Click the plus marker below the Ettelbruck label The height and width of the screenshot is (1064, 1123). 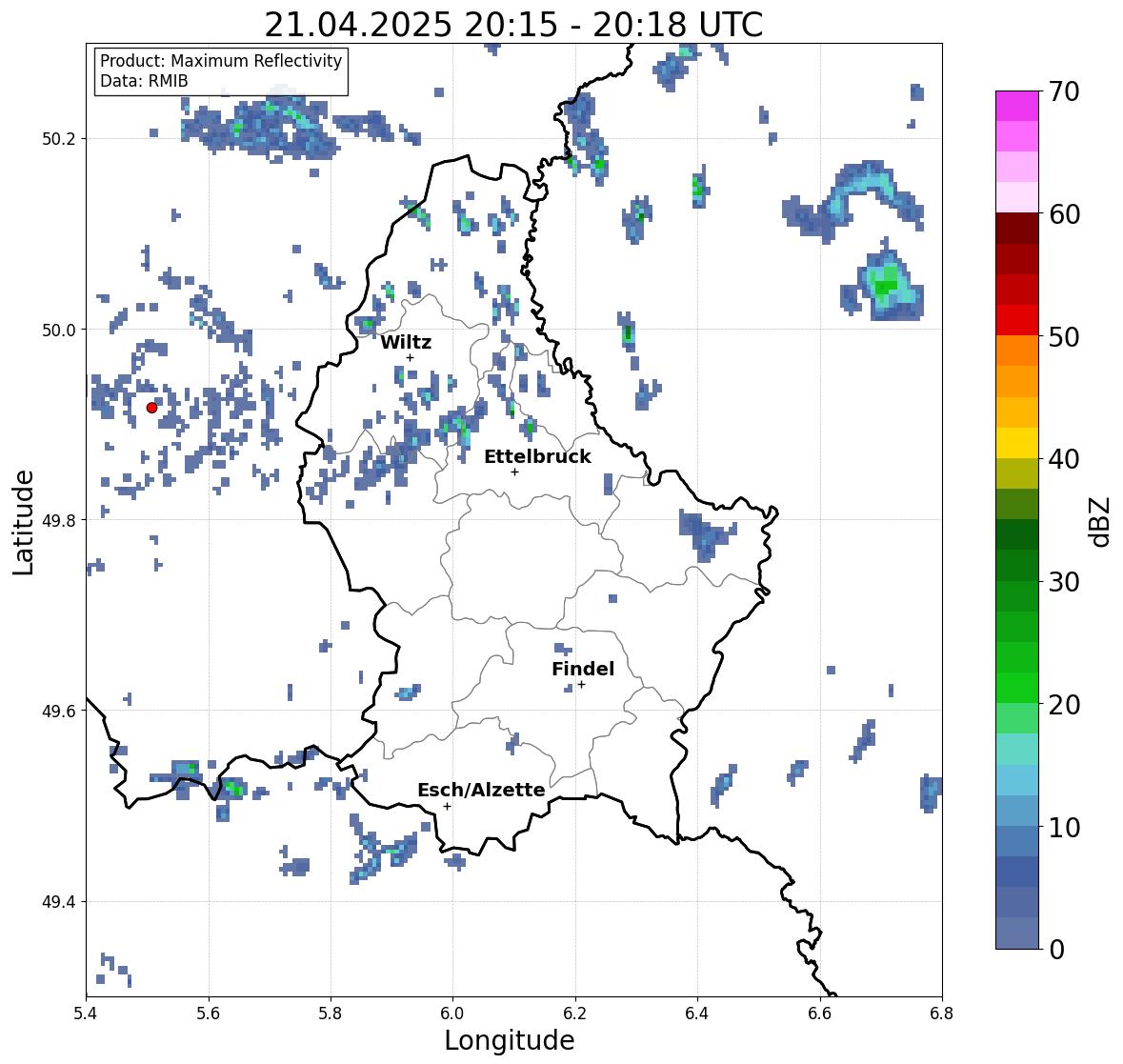pyautogui.click(x=514, y=472)
